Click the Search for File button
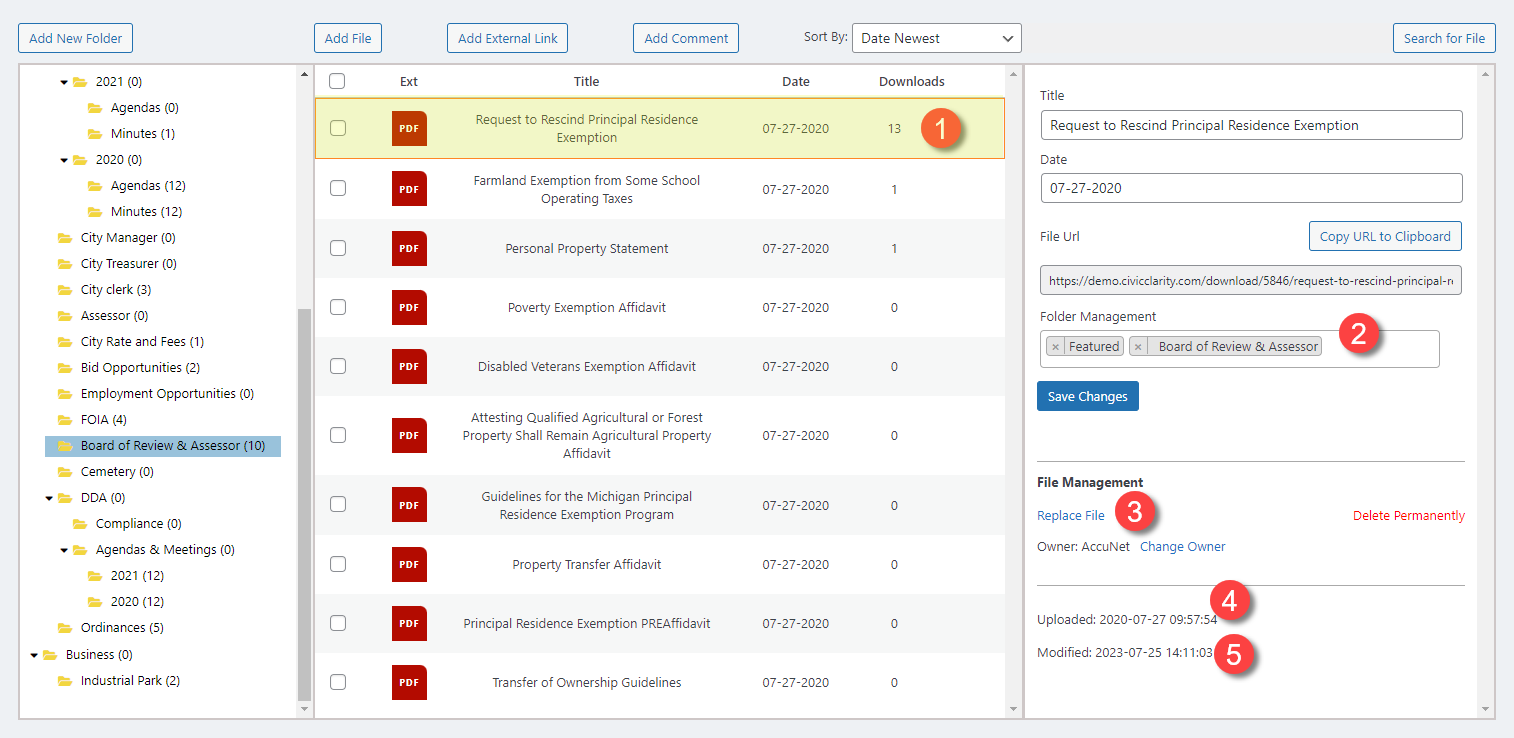Viewport: 1514px width, 738px height. point(1444,38)
